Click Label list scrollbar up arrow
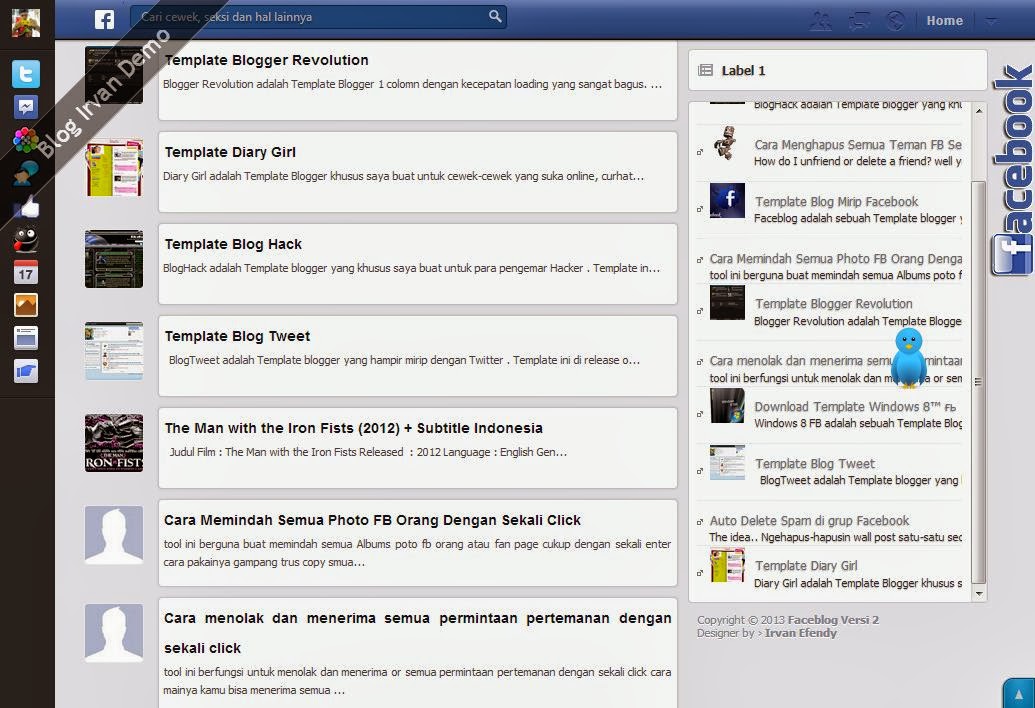 (x=979, y=110)
